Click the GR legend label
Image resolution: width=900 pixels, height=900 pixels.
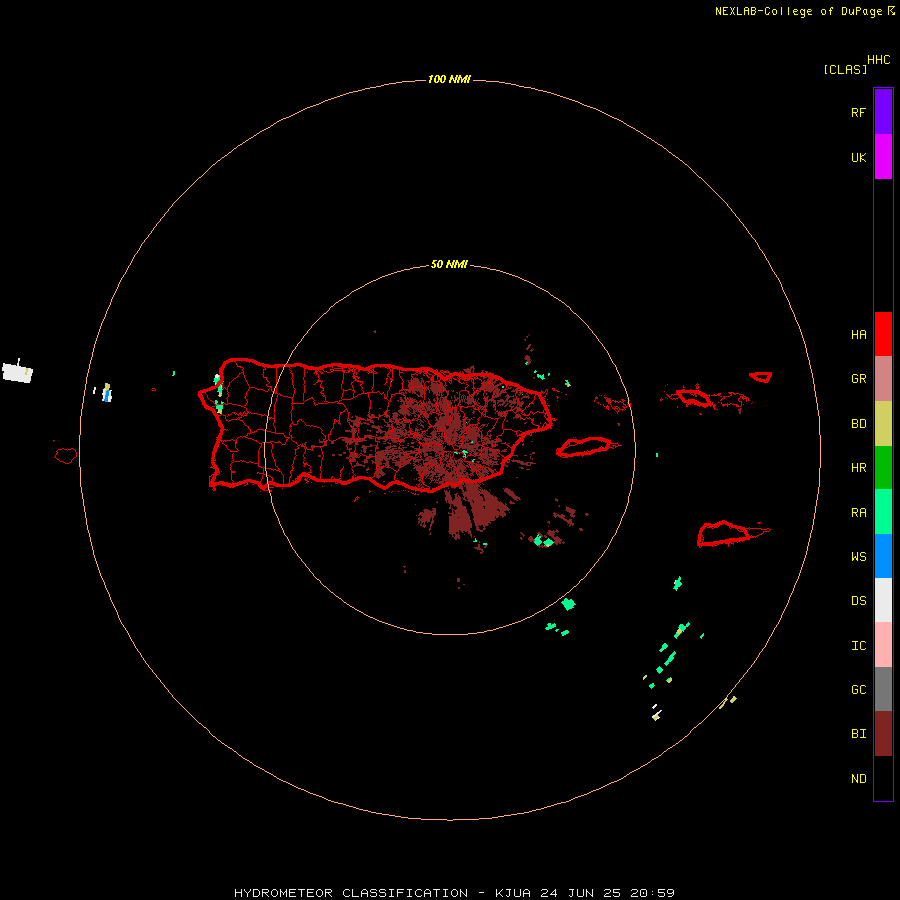tap(858, 379)
